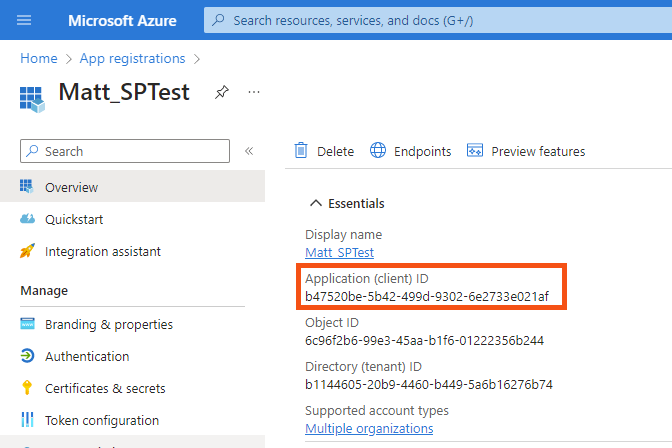Open Certificates & secrets
This screenshot has height=448, width=672.
[105, 388]
